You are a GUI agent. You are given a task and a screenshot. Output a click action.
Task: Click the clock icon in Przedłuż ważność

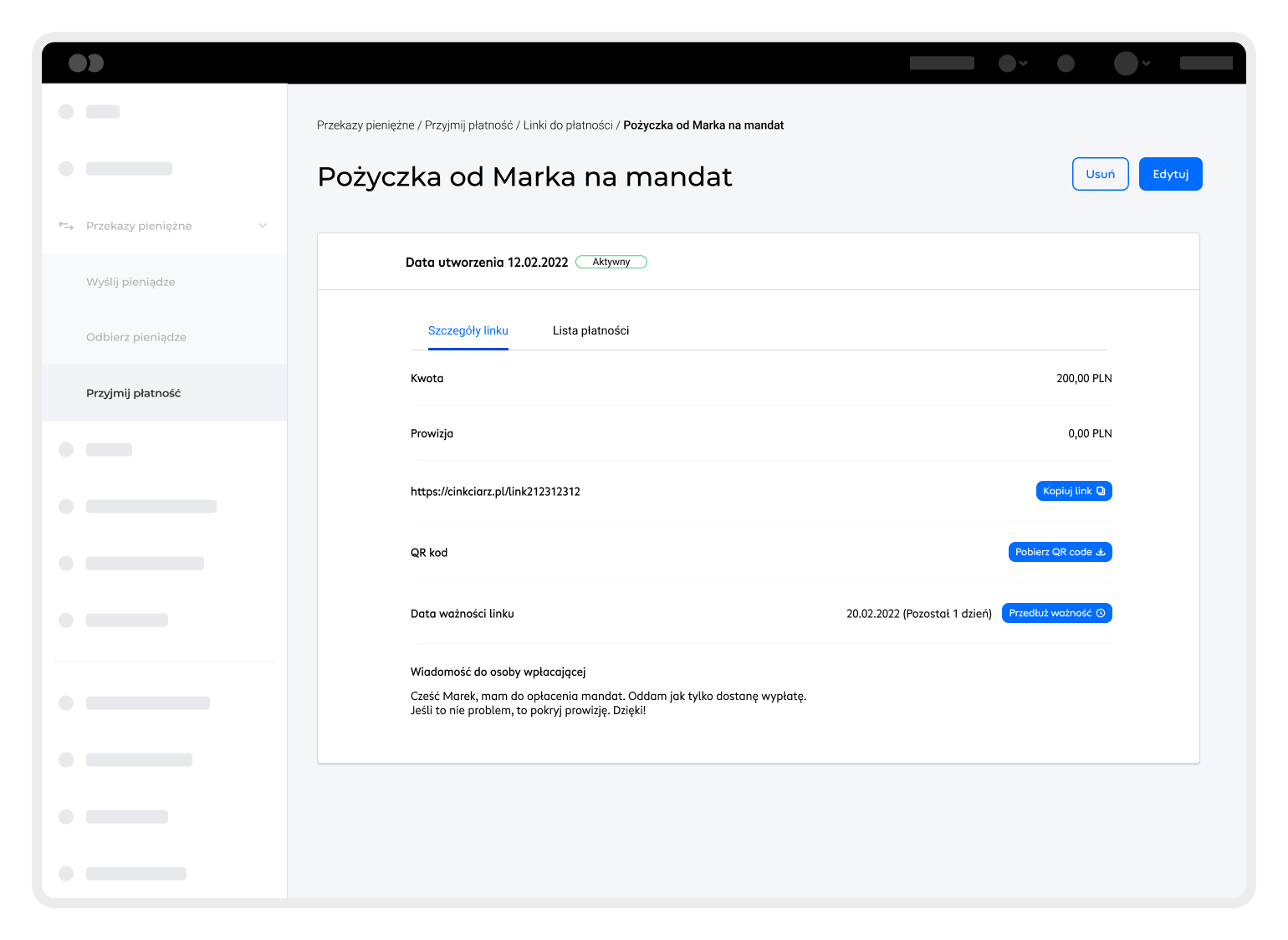[1101, 613]
